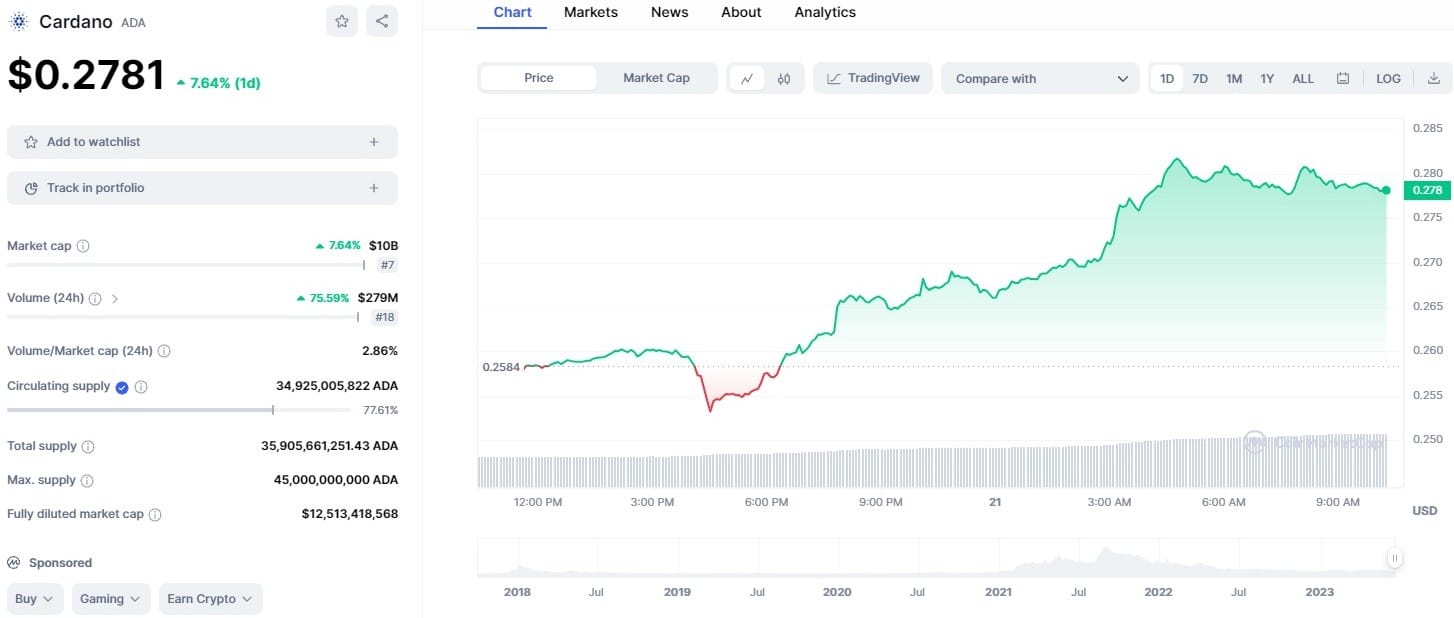This screenshot has height=618, width=1454.
Task: Select the Price chart toggle
Action: 538,78
